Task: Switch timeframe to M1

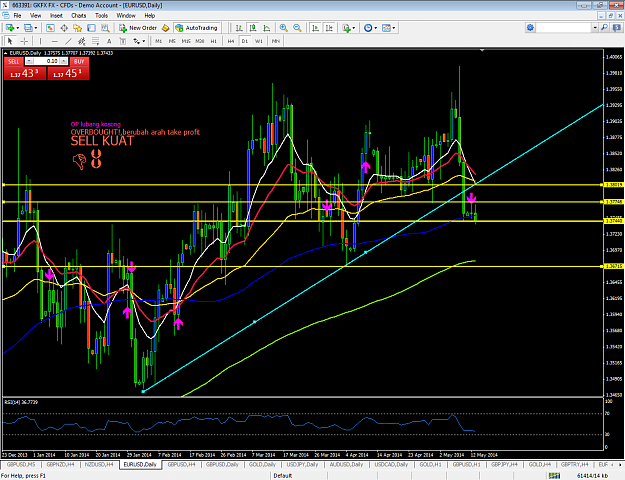Action: (x=158, y=41)
